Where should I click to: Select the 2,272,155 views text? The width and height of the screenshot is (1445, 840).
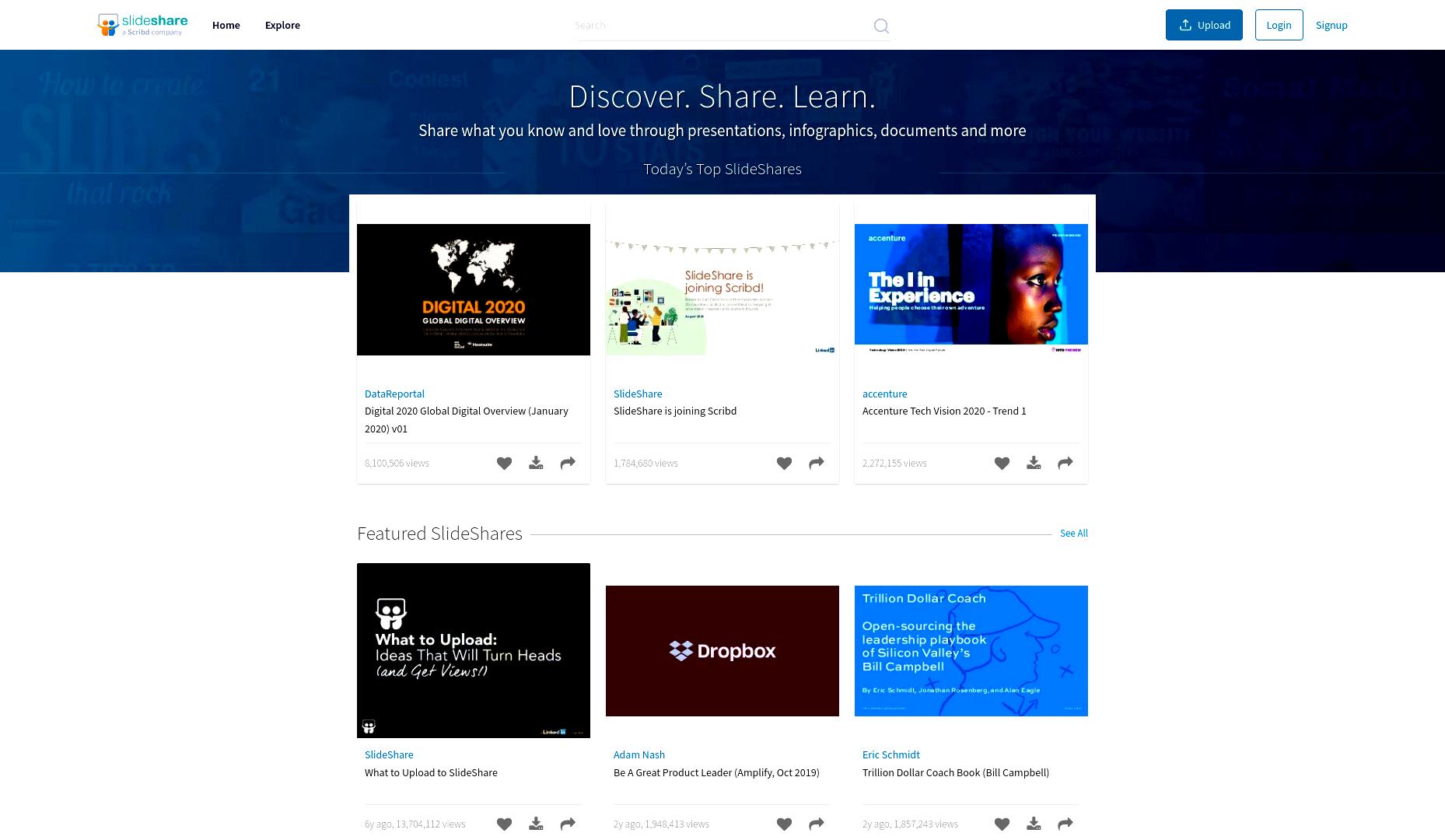[x=894, y=464]
